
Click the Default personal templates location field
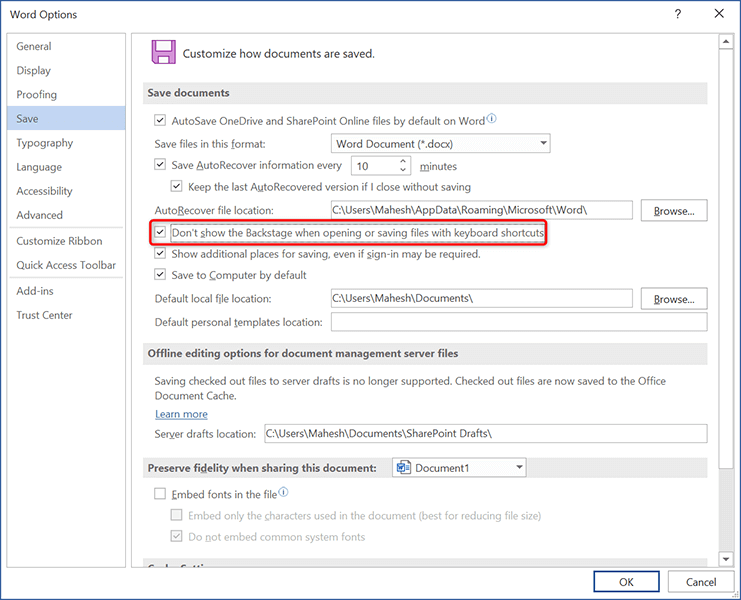pyautogui.click(x=518, y=322)
